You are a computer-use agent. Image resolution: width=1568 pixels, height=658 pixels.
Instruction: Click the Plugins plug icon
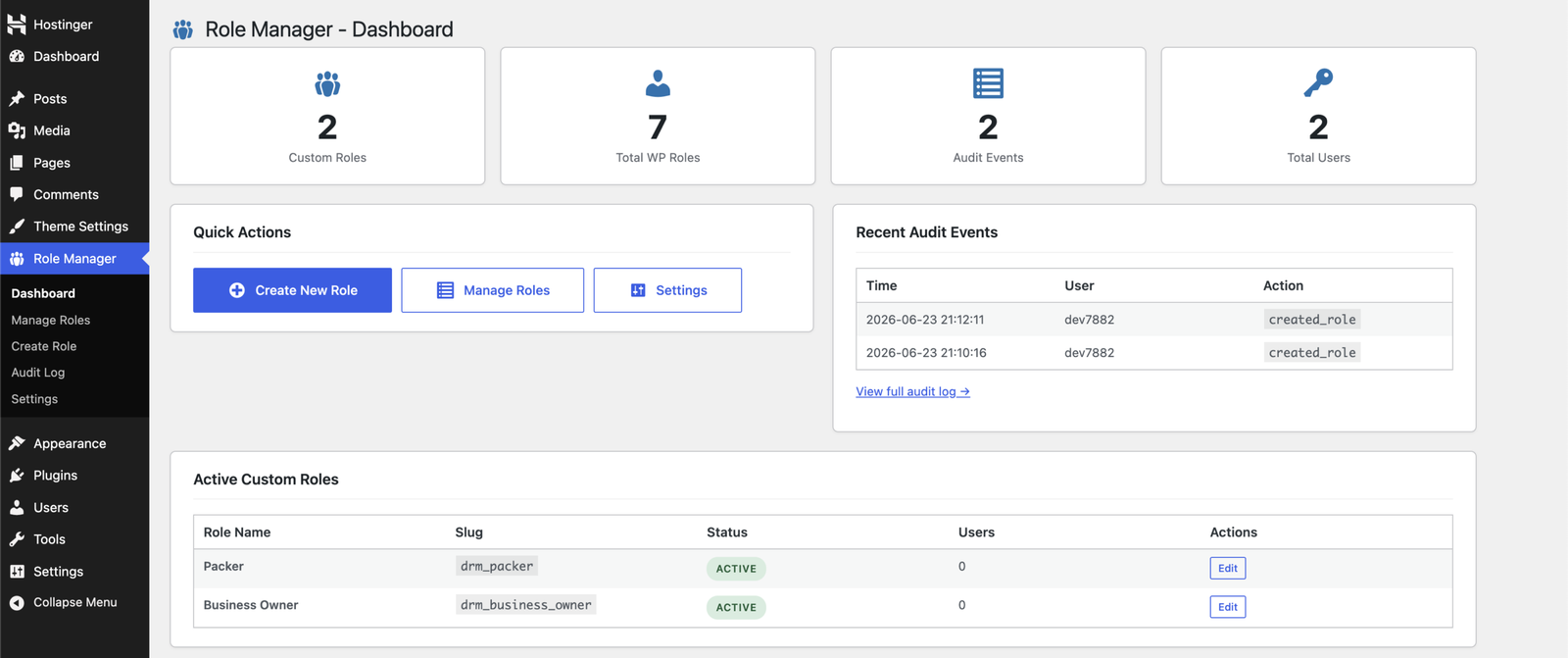(x=17, y=475)
